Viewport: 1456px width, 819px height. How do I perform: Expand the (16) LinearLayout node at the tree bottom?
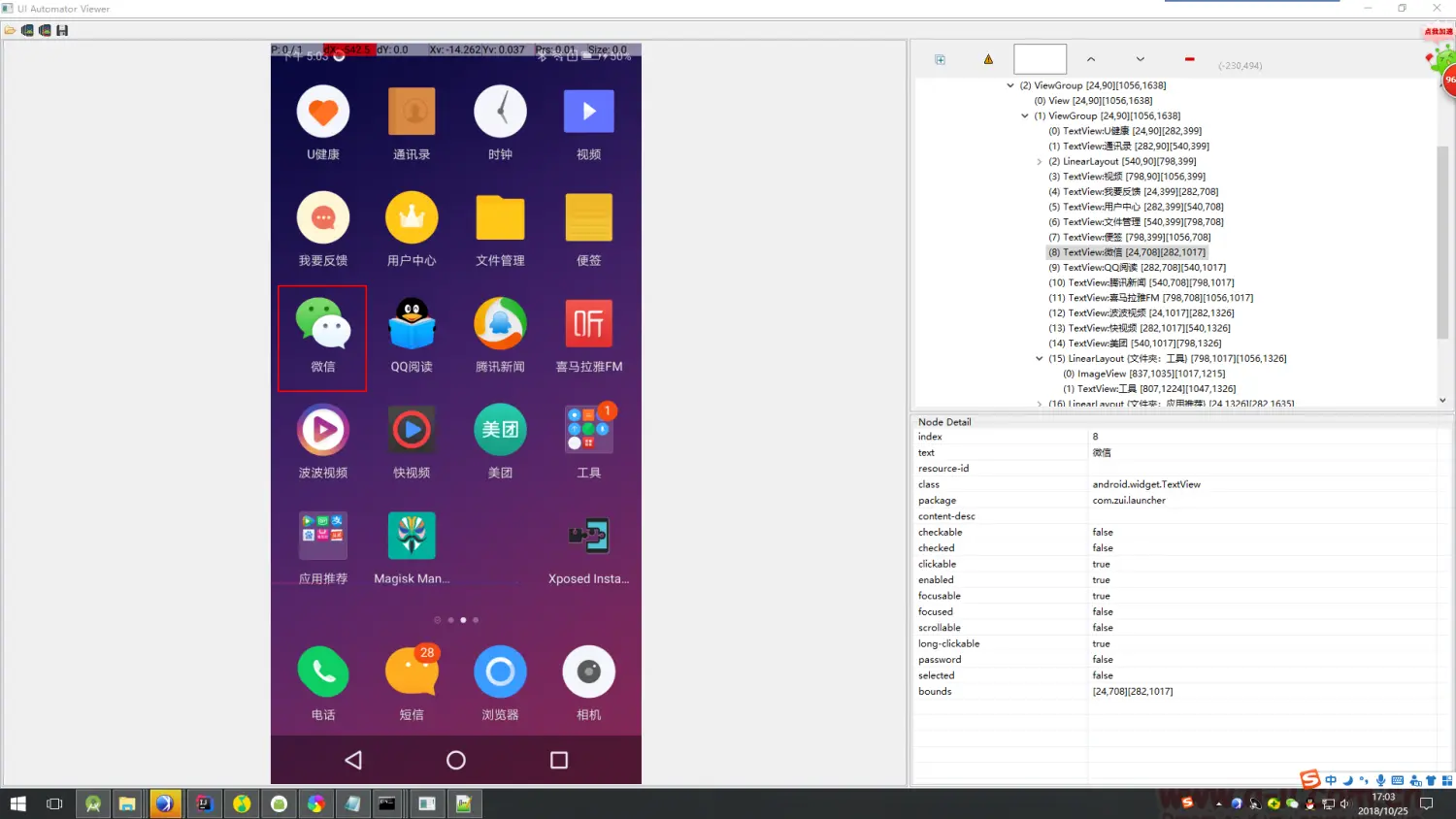pyautogui.click(x=1039, y=404)
